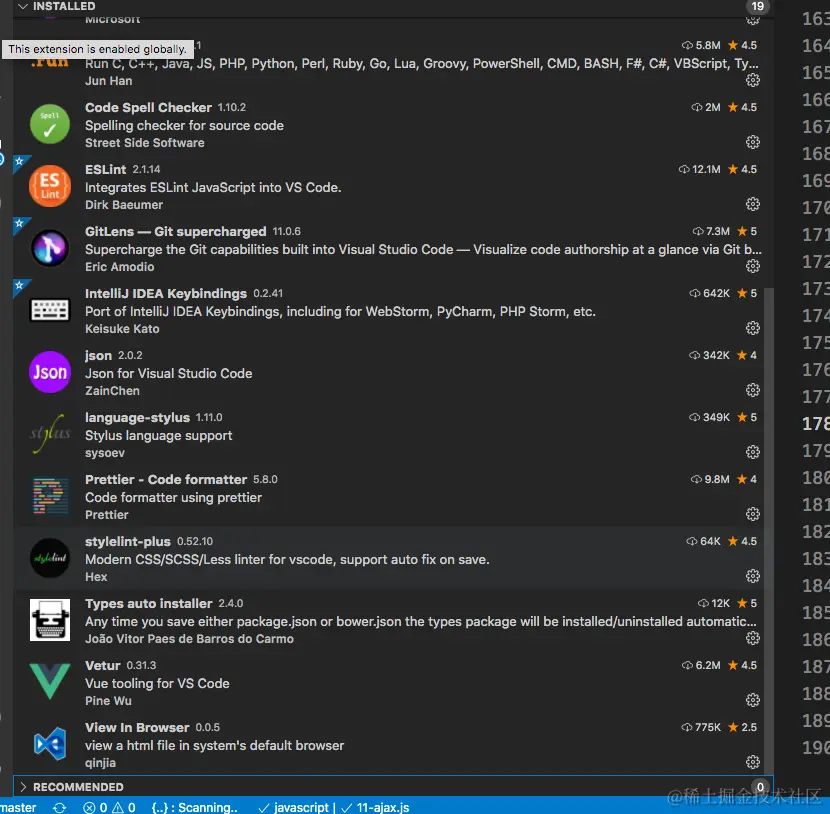830x814 pixels.
Task: Open manage gear for View In Browser
Action: pyautogui.click(x=753, y=762)
